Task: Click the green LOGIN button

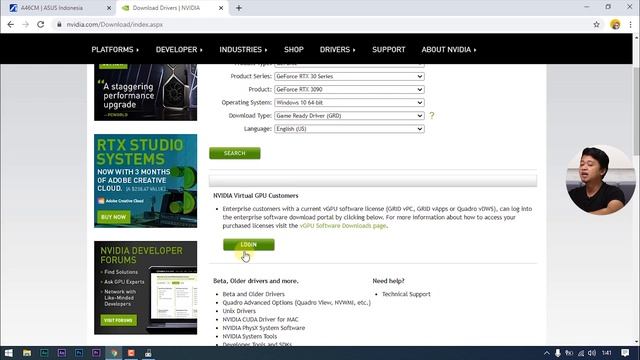Action: tap(249, 244)
